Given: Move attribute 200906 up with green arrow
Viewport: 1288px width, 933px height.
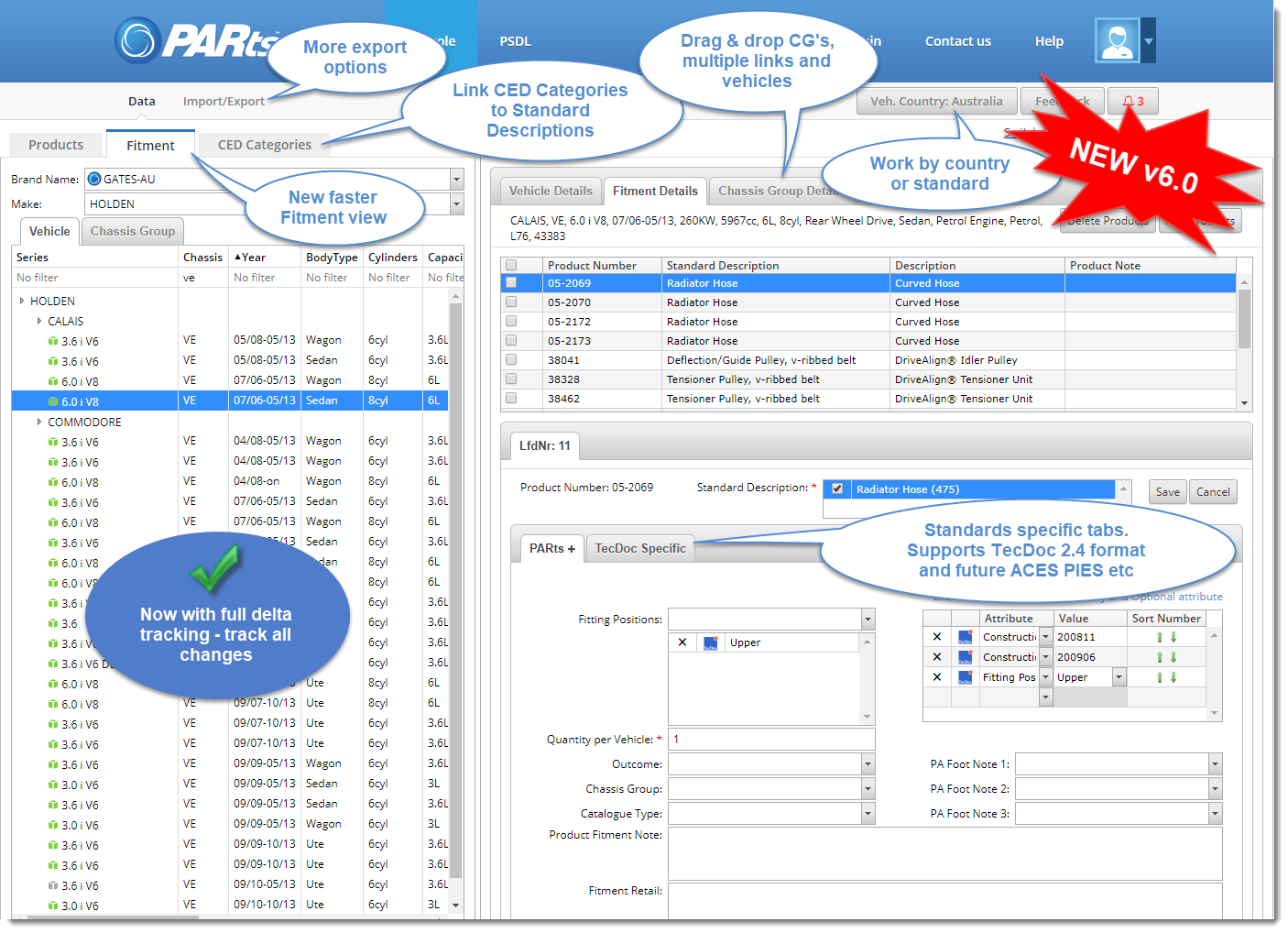Looking at the screenshot, I should coord(1160,657).
